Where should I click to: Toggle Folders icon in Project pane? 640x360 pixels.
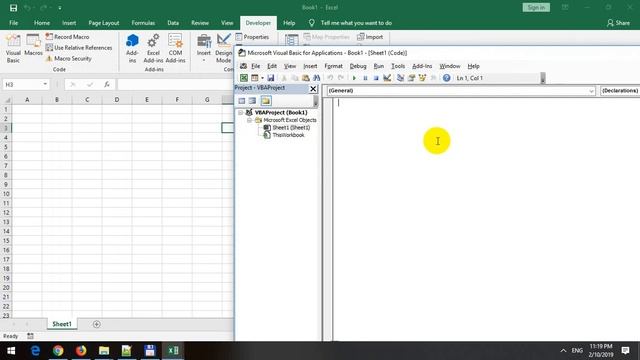point(266,100)
